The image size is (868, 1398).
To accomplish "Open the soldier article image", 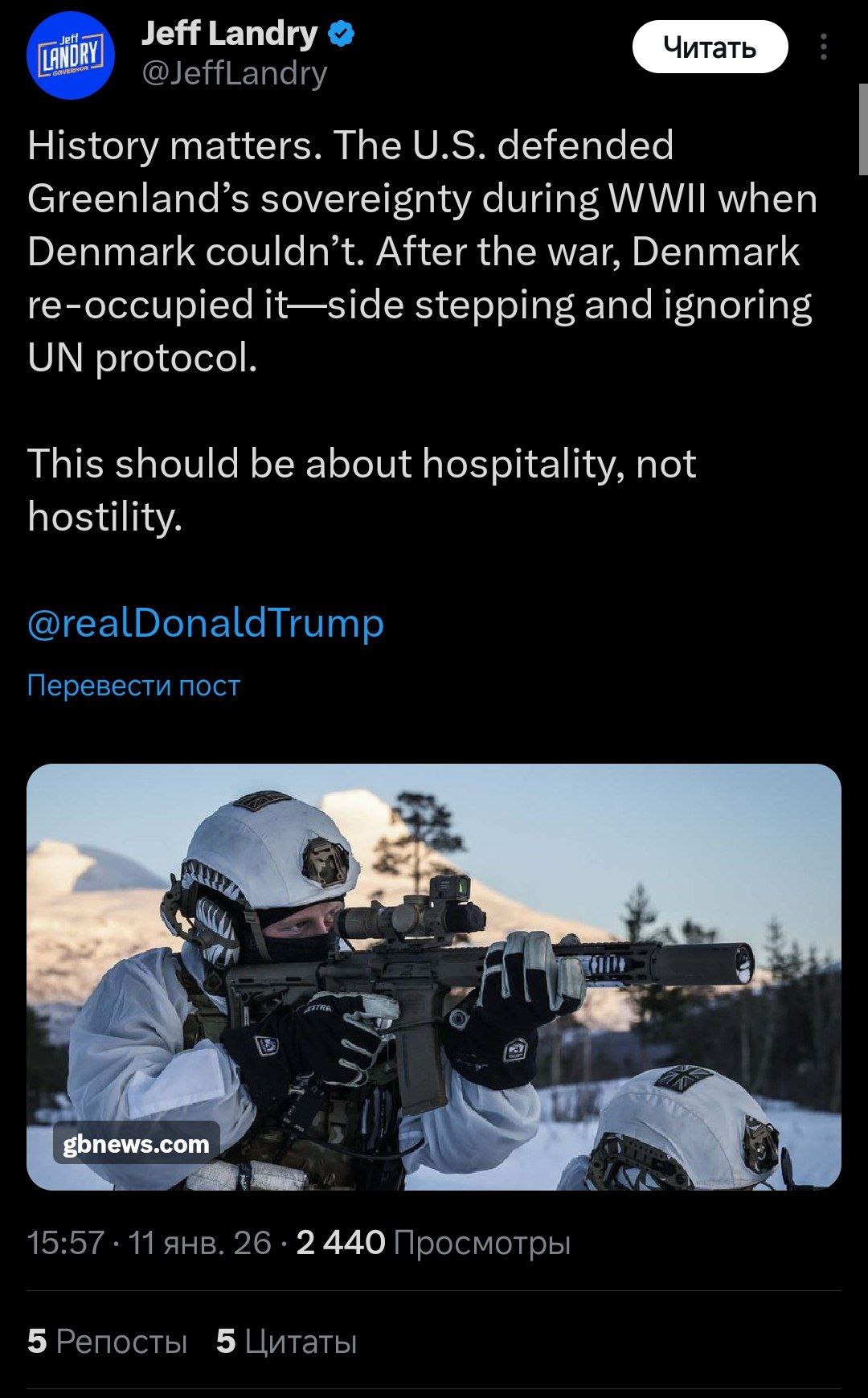I will [434, 977].
